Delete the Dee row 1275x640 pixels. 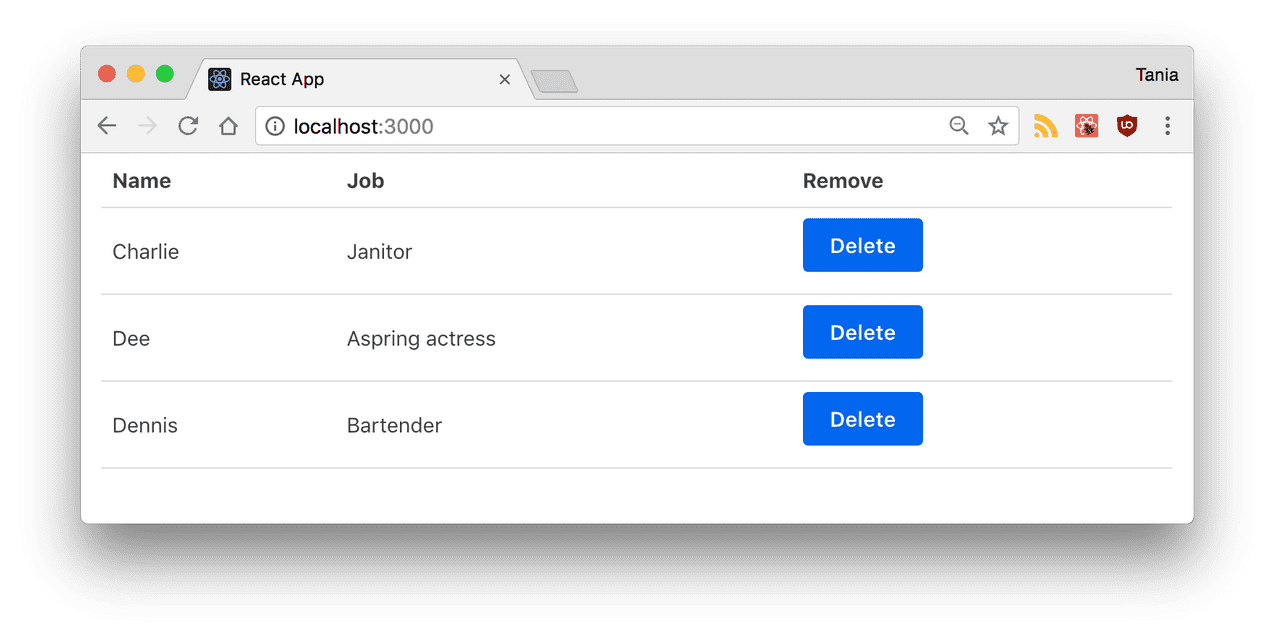click(862, 333)
